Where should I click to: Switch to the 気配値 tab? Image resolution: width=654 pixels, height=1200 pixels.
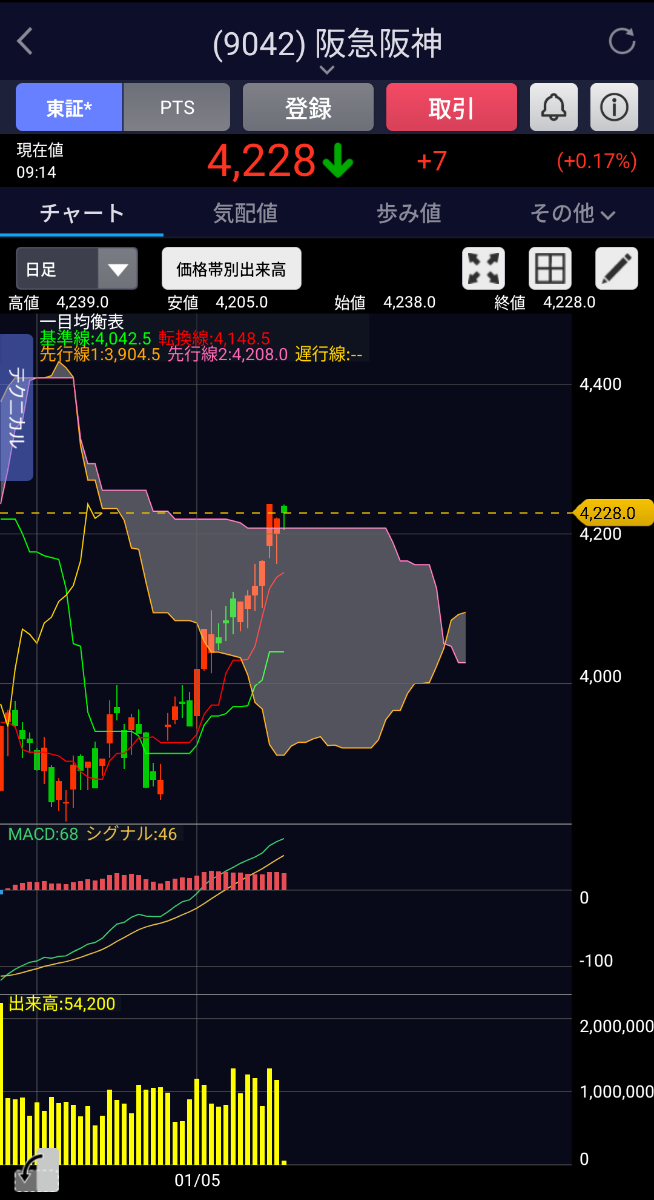pyautogui.click(x=245, y=213)
